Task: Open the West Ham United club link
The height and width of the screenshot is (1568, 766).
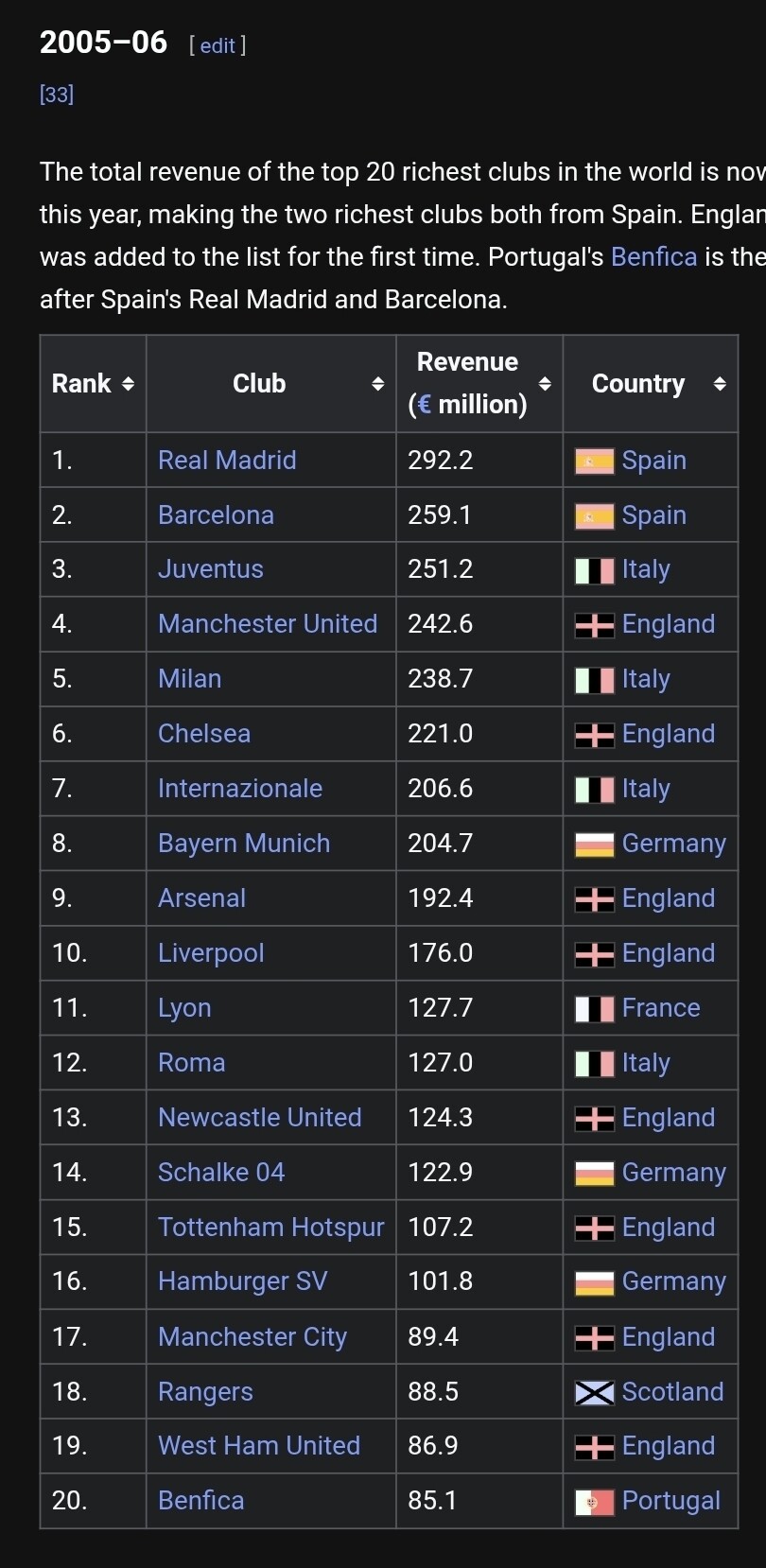Action: coord(259,1446)
